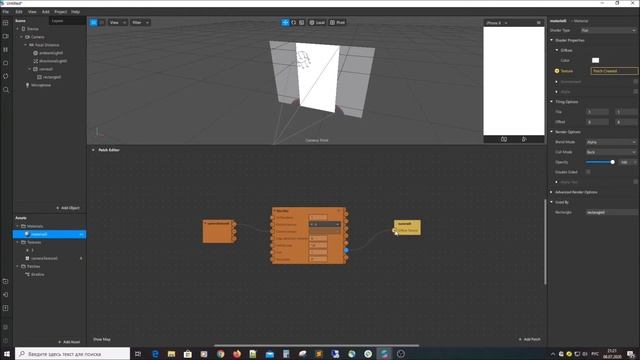Open the viewport View dropdown
Screen dimensions: 640x360
click(x=118, y=22)
